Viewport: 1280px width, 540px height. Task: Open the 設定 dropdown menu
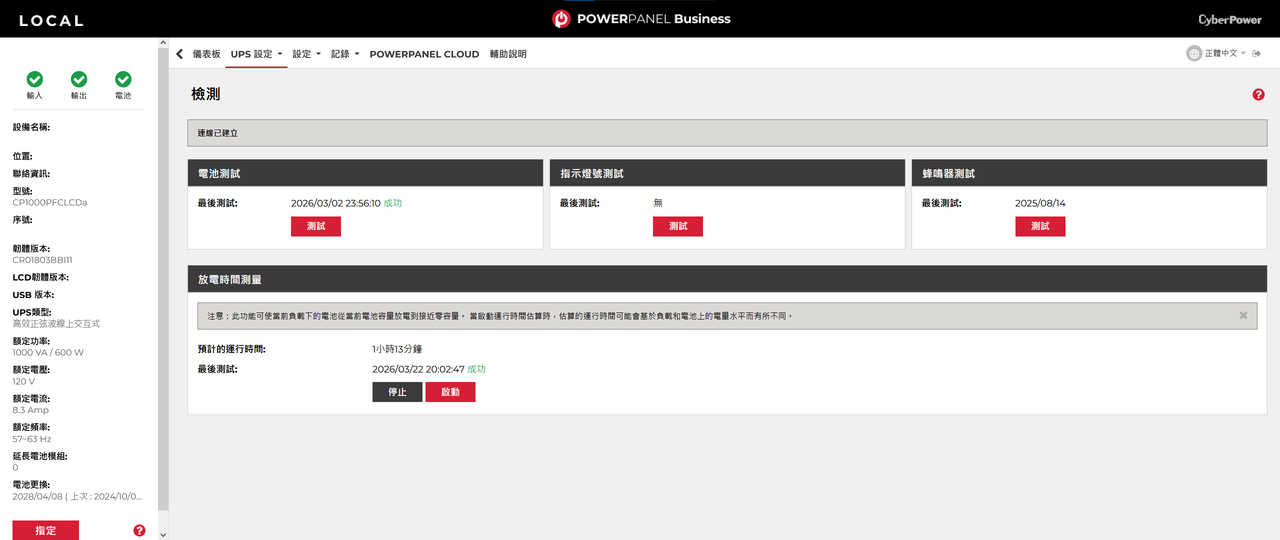tap(307, 54)
